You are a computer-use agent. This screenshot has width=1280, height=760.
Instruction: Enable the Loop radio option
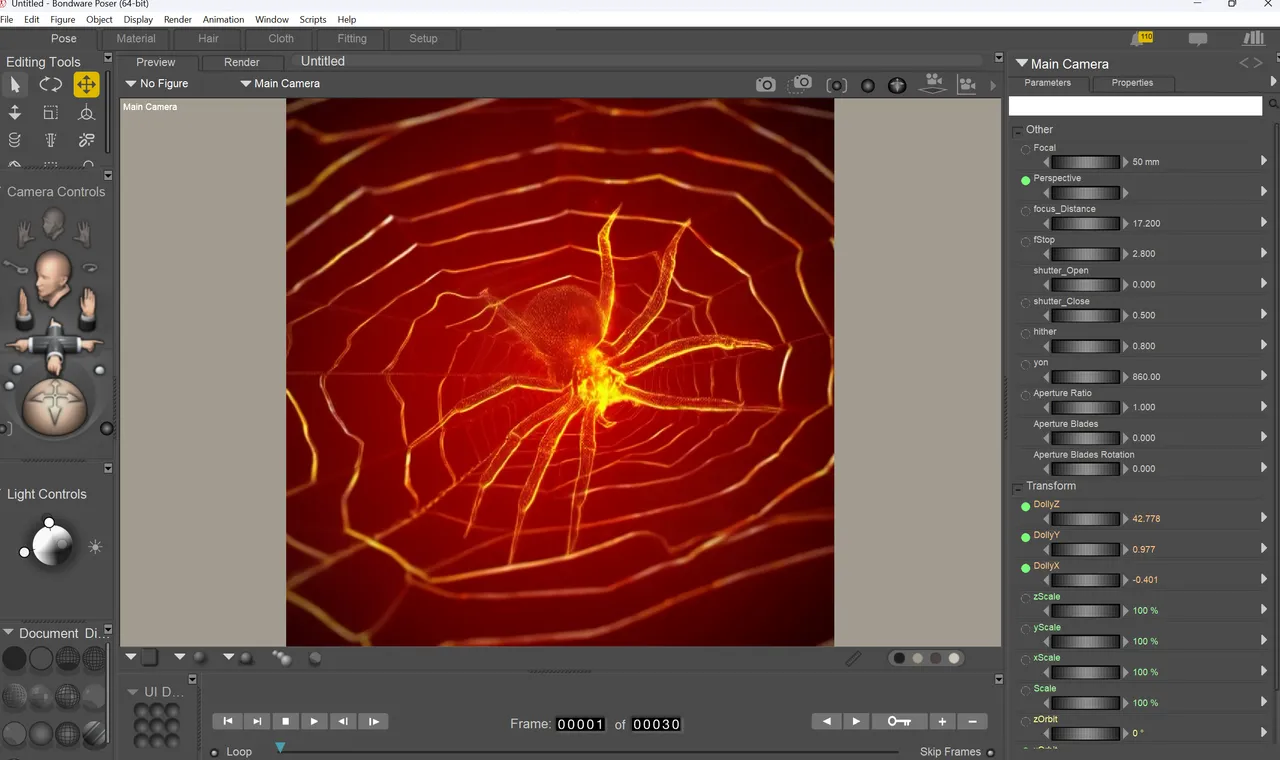214,752
